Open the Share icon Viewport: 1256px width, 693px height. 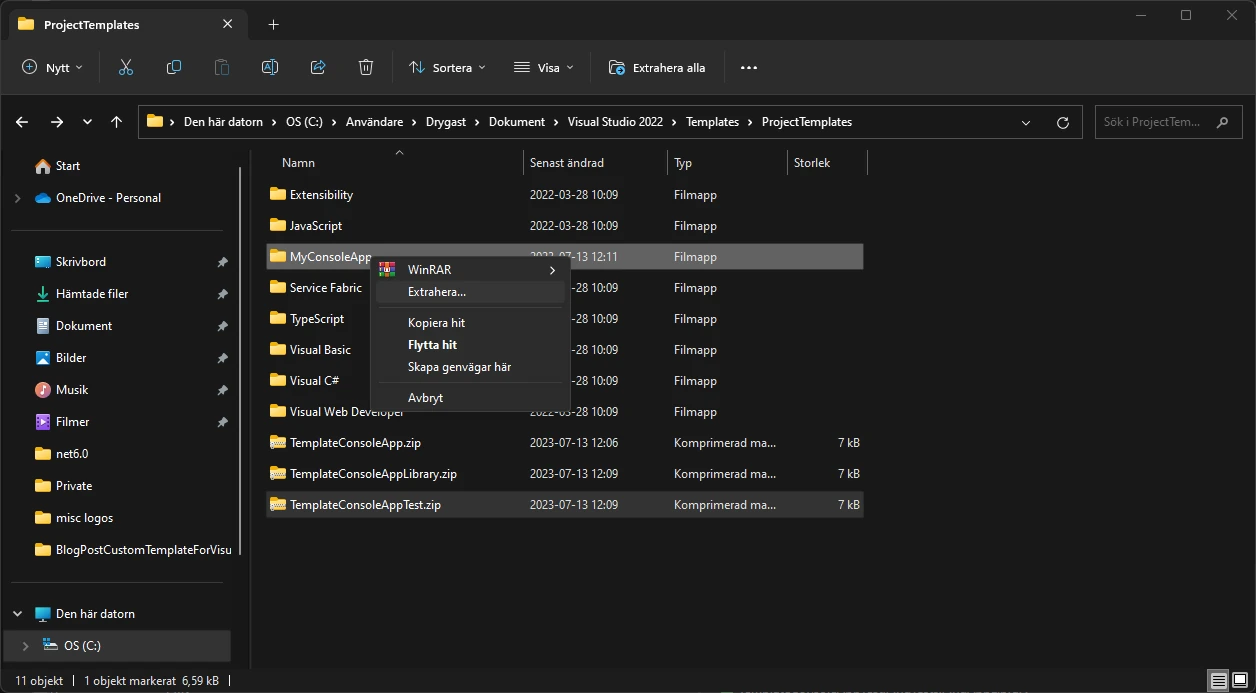[317, 67]
